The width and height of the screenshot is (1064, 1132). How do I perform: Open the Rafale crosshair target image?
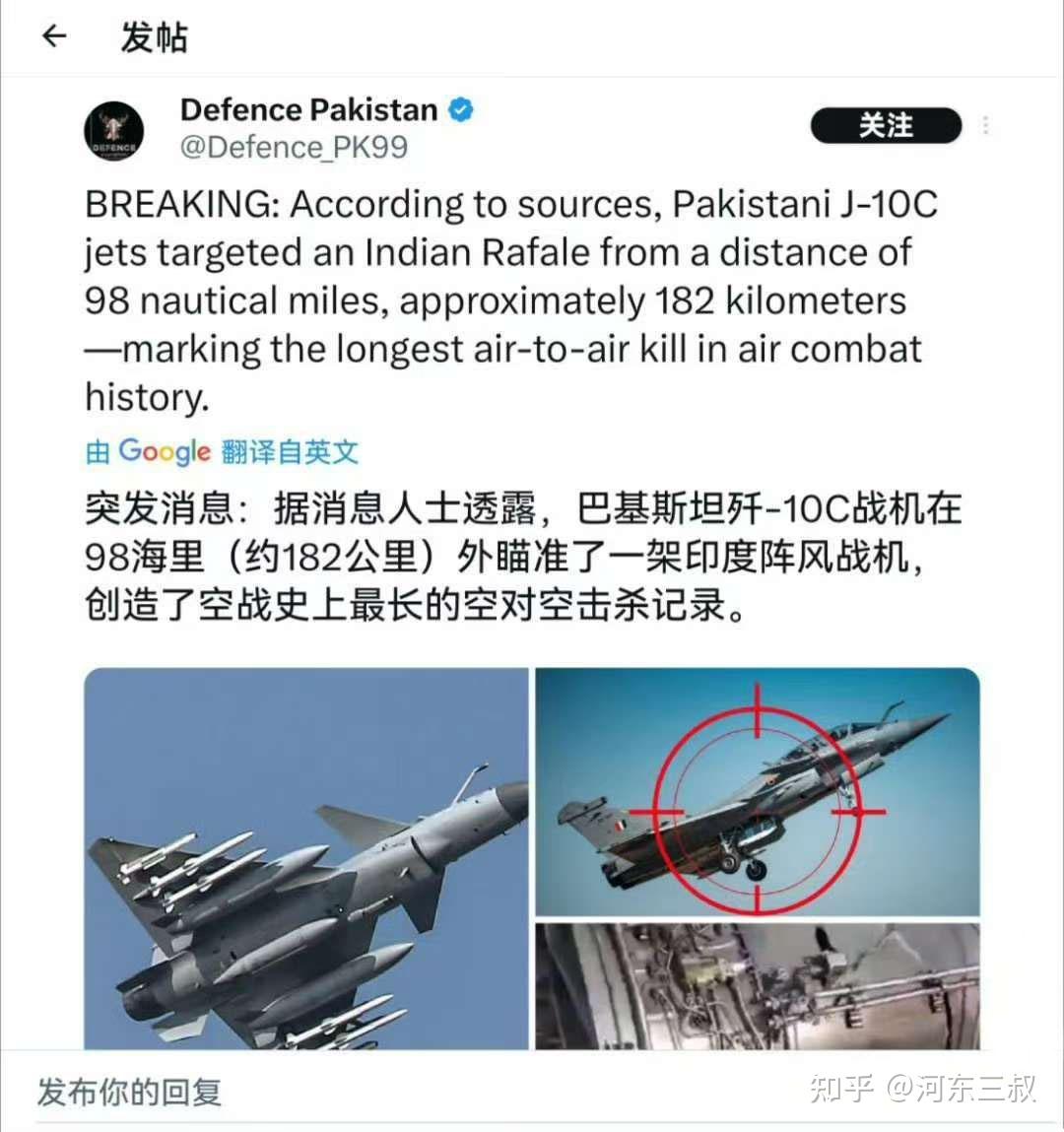click(758, 792)
